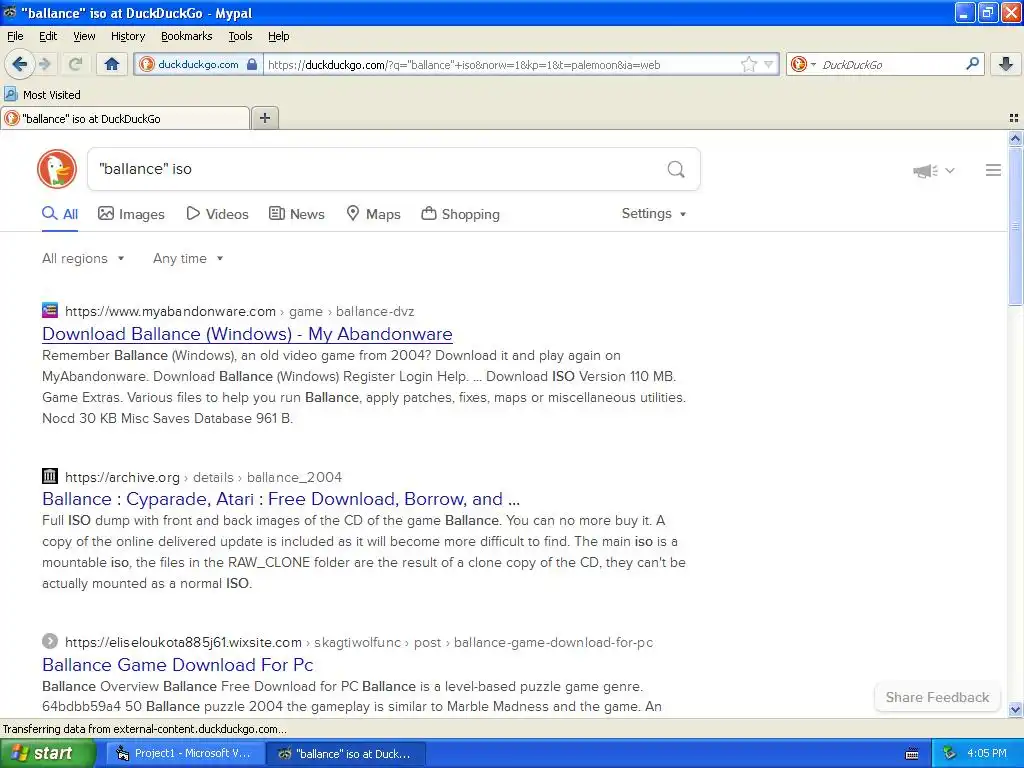
Task: Open the History menu
Action: click(x=127, y=36)
